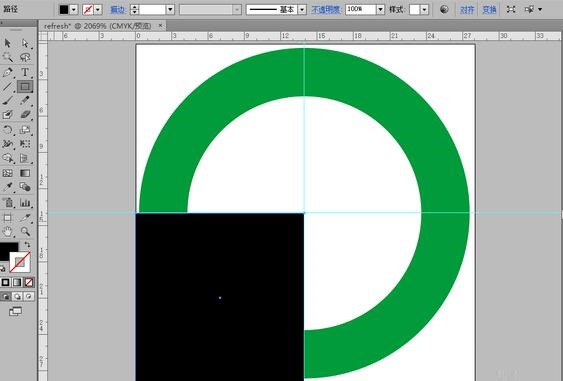Select the Magic Wand tool

[x=8, y=57]
